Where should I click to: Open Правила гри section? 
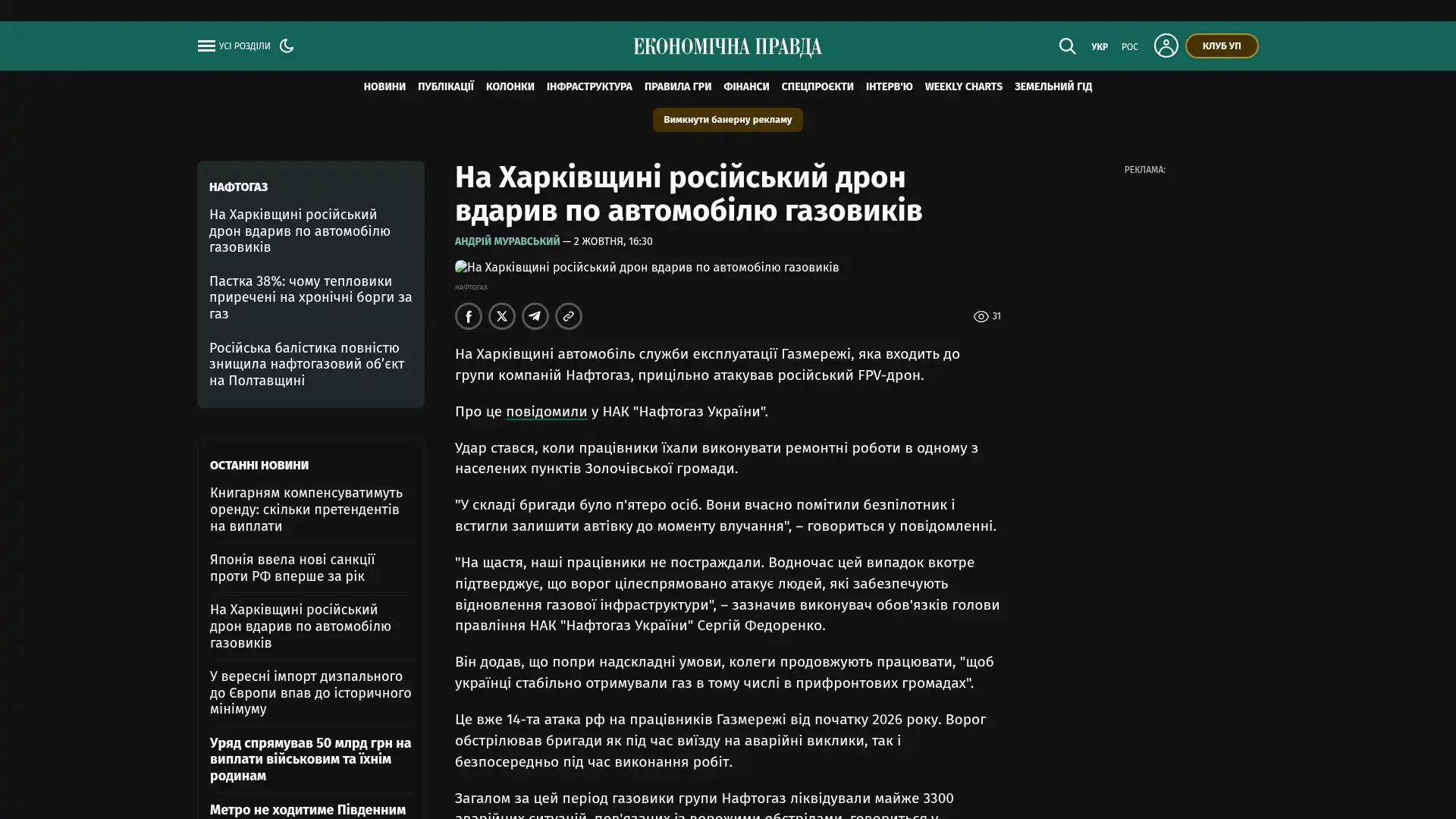pos(678,86)
